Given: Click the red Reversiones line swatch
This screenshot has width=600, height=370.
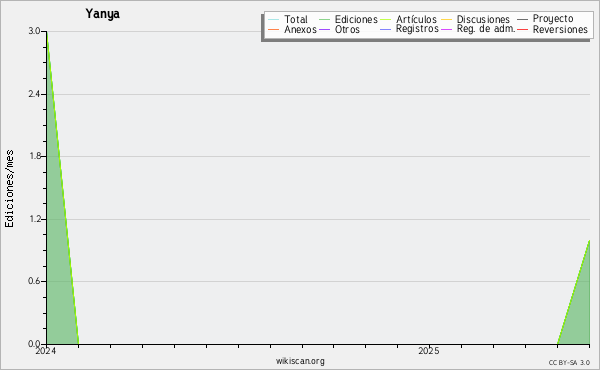Looking at the screenshot, I should (x=523, y=29).
